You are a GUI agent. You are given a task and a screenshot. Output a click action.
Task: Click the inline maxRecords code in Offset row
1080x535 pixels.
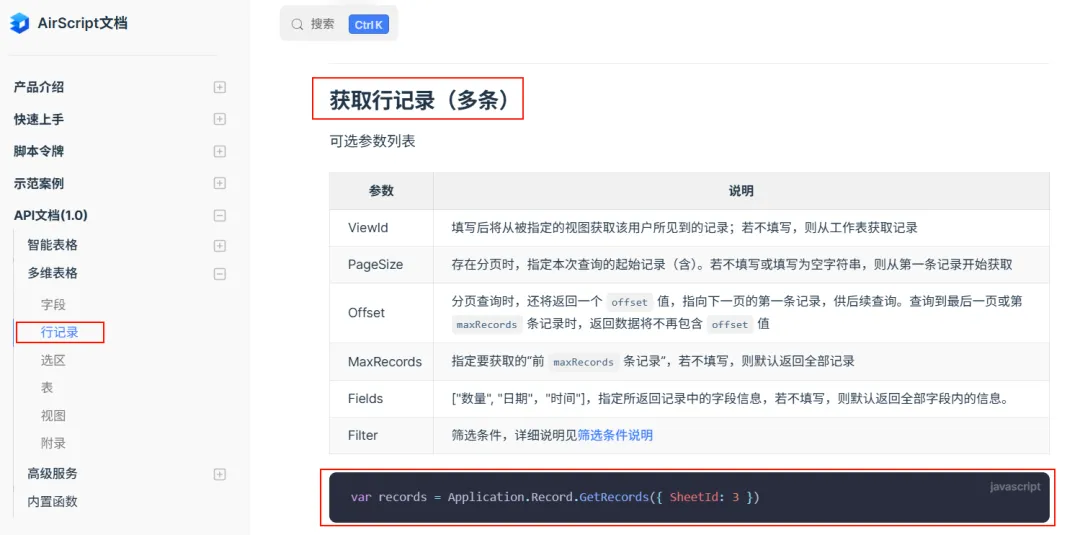[x=487, y=324]
